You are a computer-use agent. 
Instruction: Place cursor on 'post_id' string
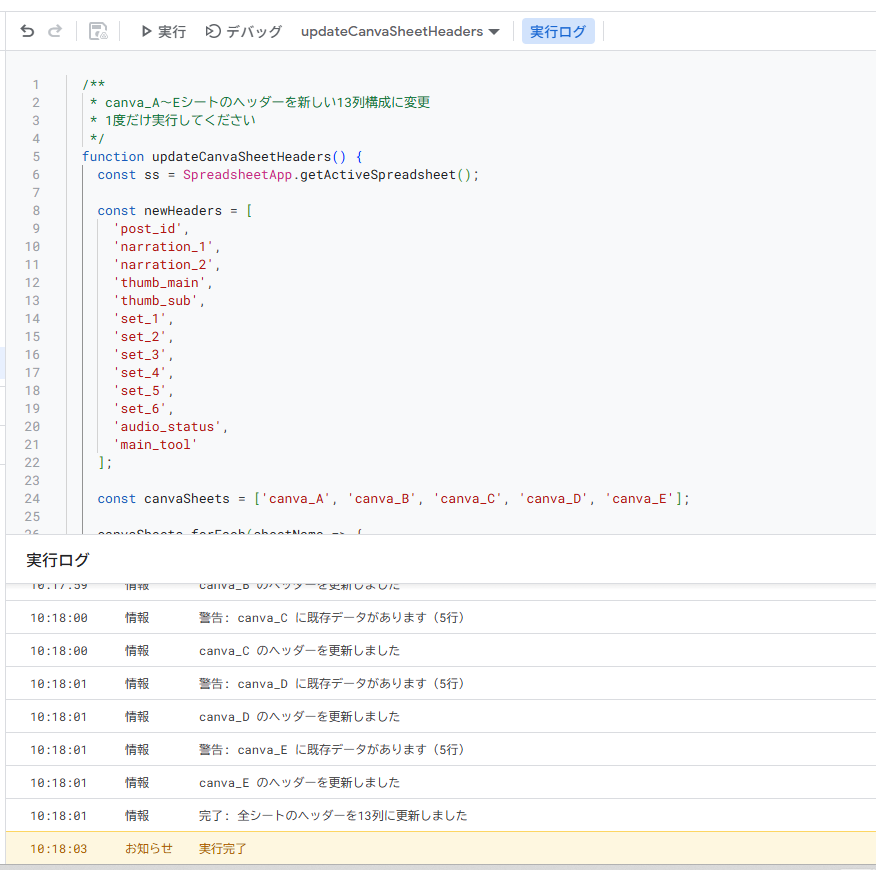pyautogui.click(x=143, y=229)
